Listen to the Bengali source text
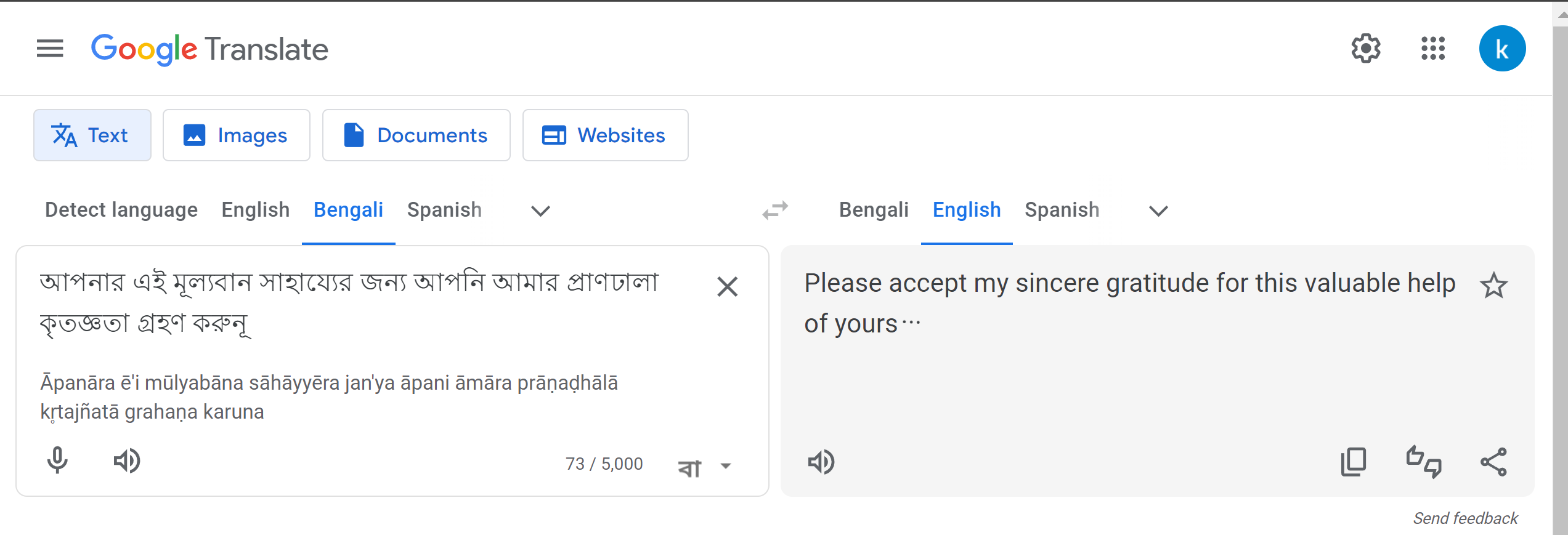The width and height of the screenshot is (1568, 535). point(127,461)
